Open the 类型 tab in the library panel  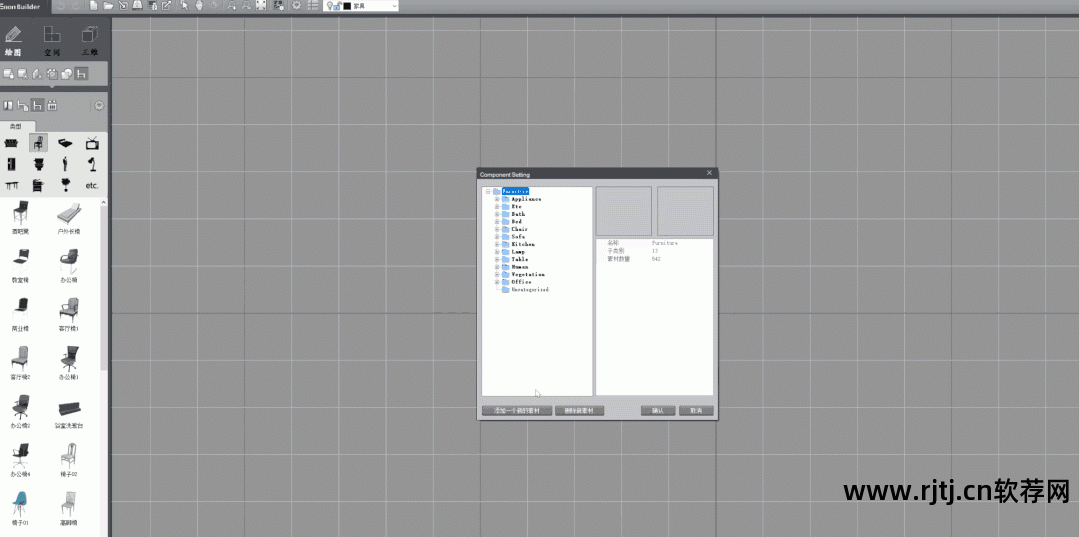pyautogui.click(x=16, y=126)
